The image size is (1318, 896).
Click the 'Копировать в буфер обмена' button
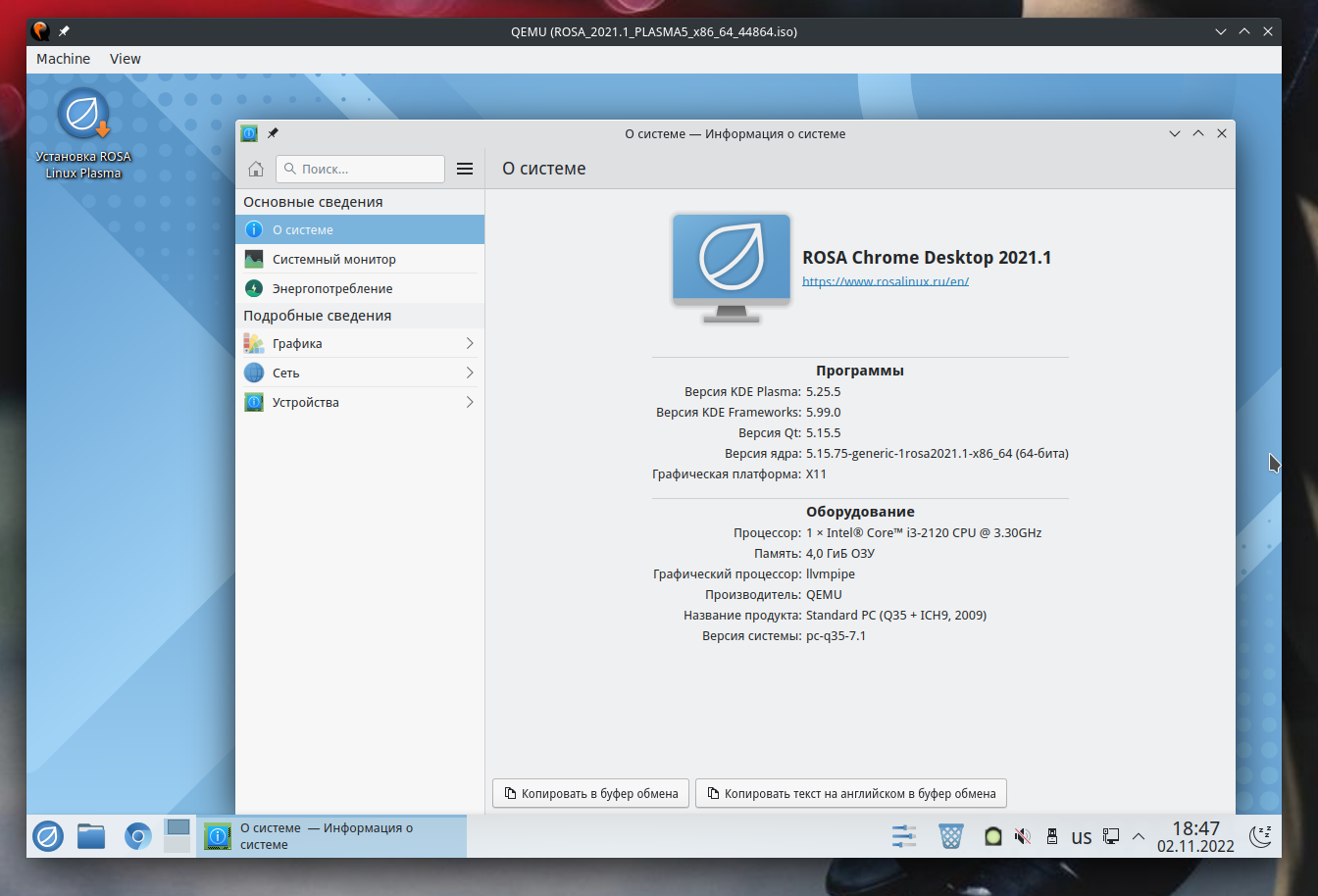click(x=591, y=793)
